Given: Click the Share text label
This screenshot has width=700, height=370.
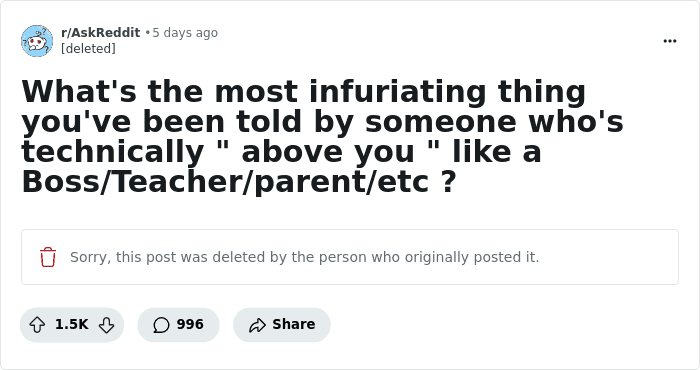Looking at the screenshot, I should coord(294,324).
